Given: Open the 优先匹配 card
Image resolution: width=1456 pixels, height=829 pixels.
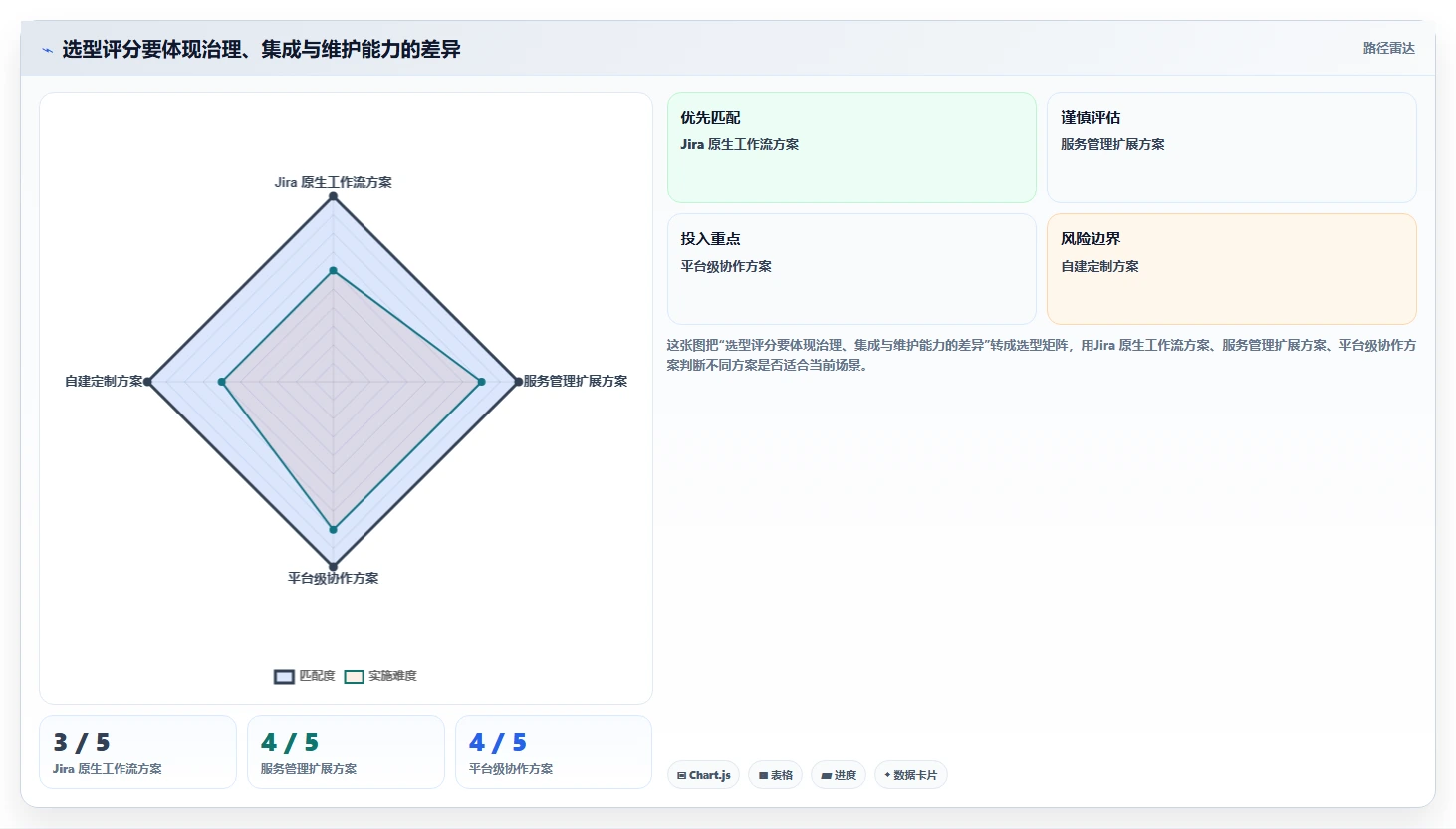Looking at the screenshot, I should coord(851,147).
